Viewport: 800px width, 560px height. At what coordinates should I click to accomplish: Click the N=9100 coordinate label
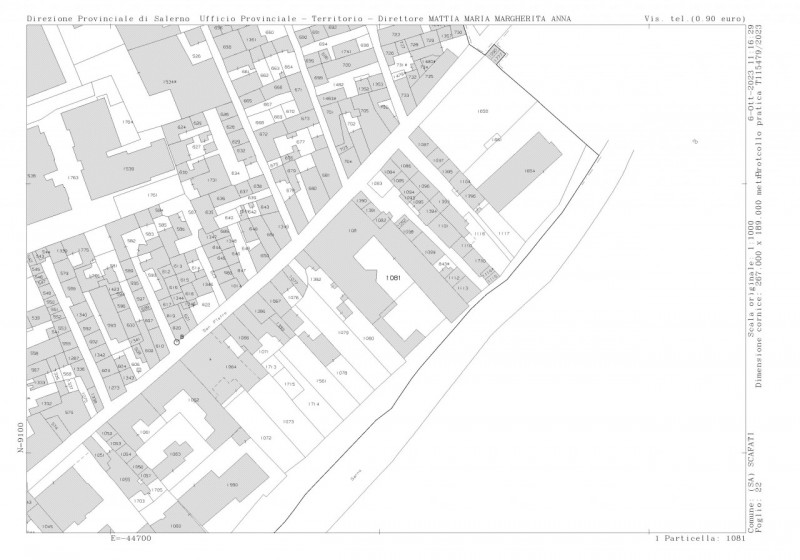click(x=19, y=438)
